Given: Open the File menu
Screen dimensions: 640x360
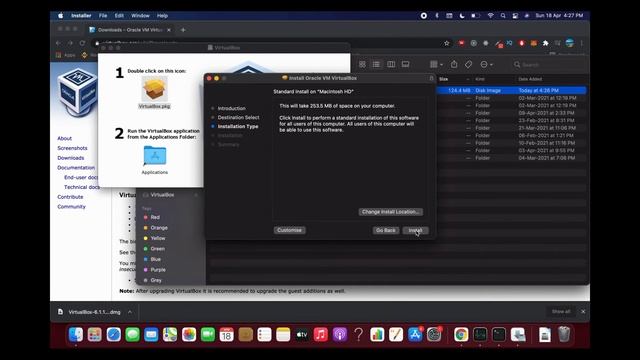Looking at the screenshot, I should coord(103,16).
